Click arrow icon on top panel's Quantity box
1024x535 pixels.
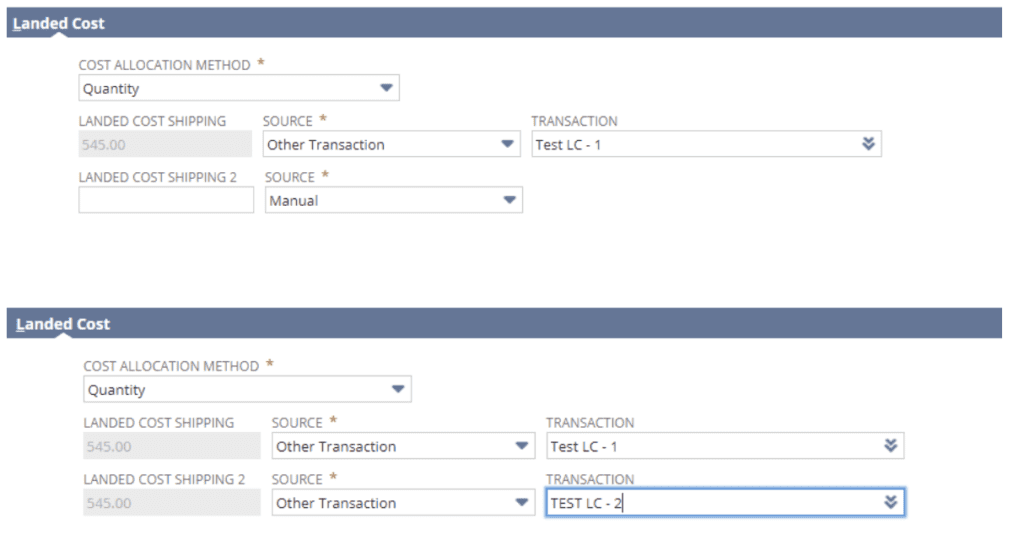pyautogui.click(x=387, y=88)
